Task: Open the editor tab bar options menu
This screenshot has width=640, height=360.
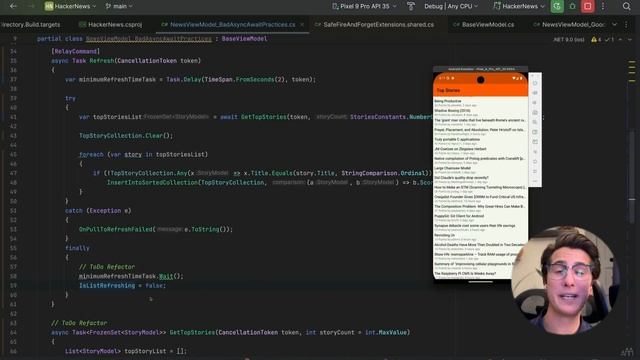Action: pos(627,24)
